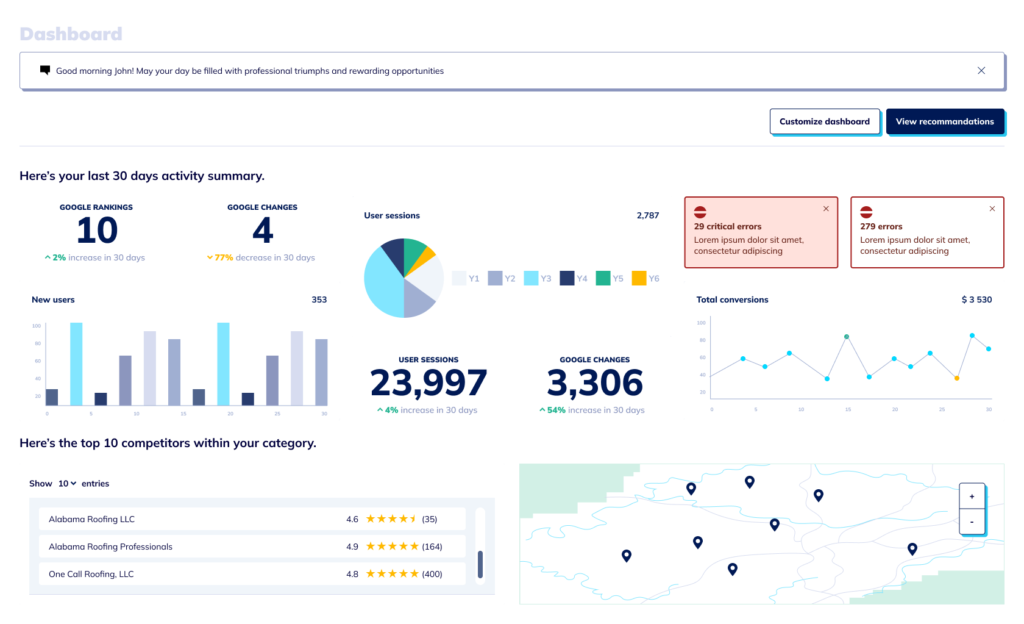Select the Y3 light blue legend swatch
Viewport: 1024px width, 624px height.
pos(531,279)
